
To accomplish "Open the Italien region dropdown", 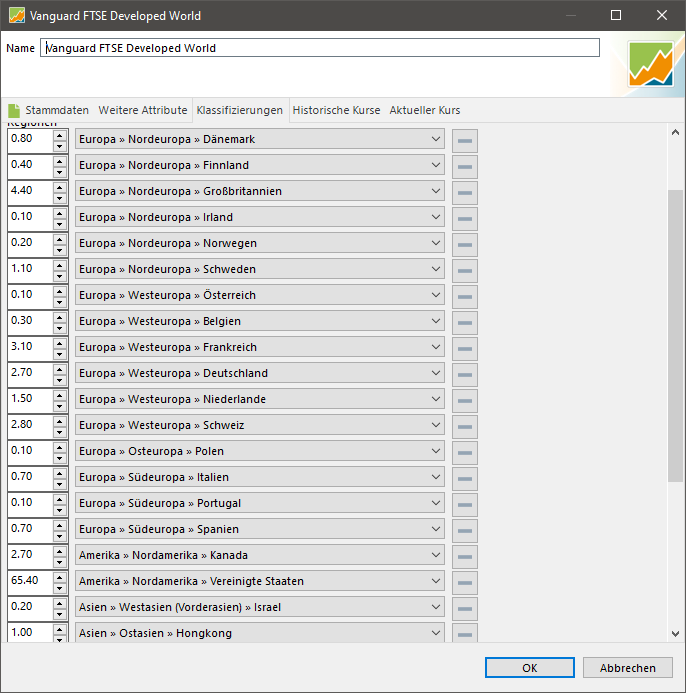I will [259, 477].
